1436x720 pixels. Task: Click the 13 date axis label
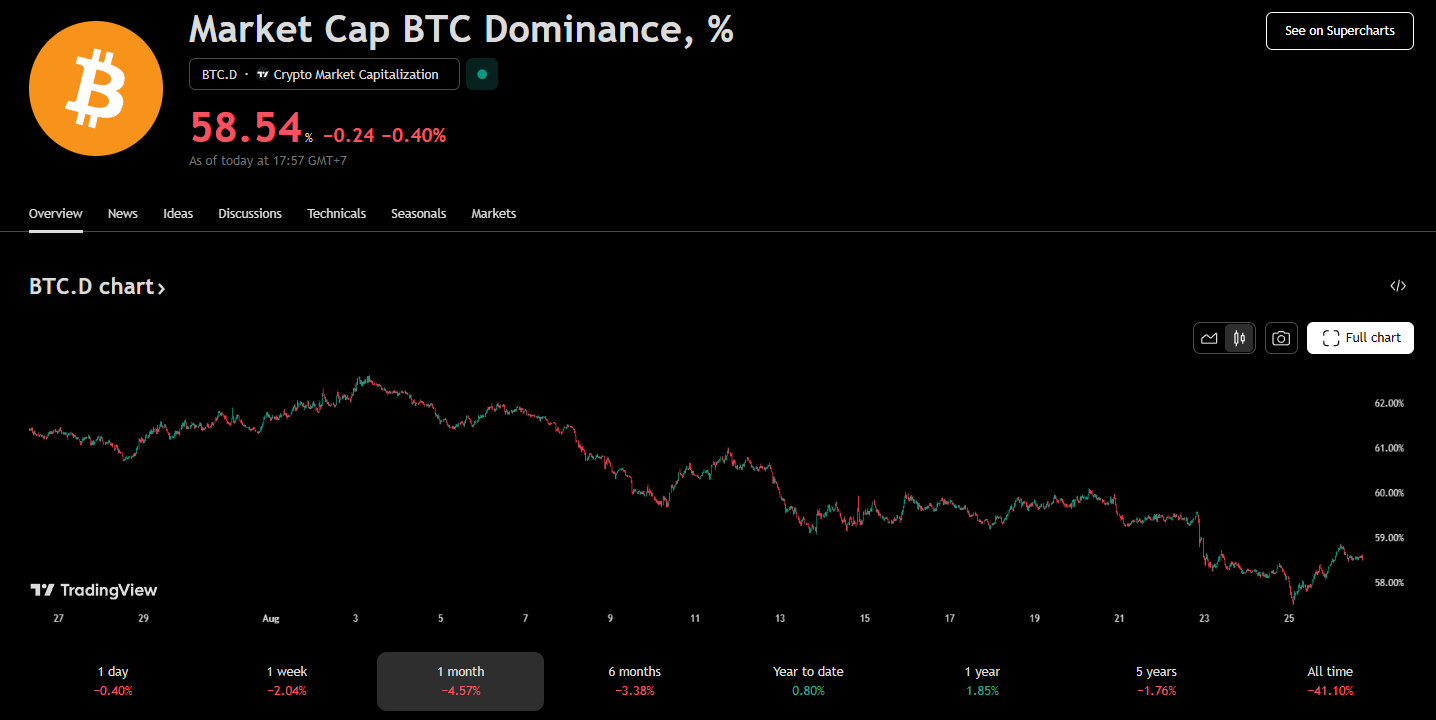coord(780,619)
